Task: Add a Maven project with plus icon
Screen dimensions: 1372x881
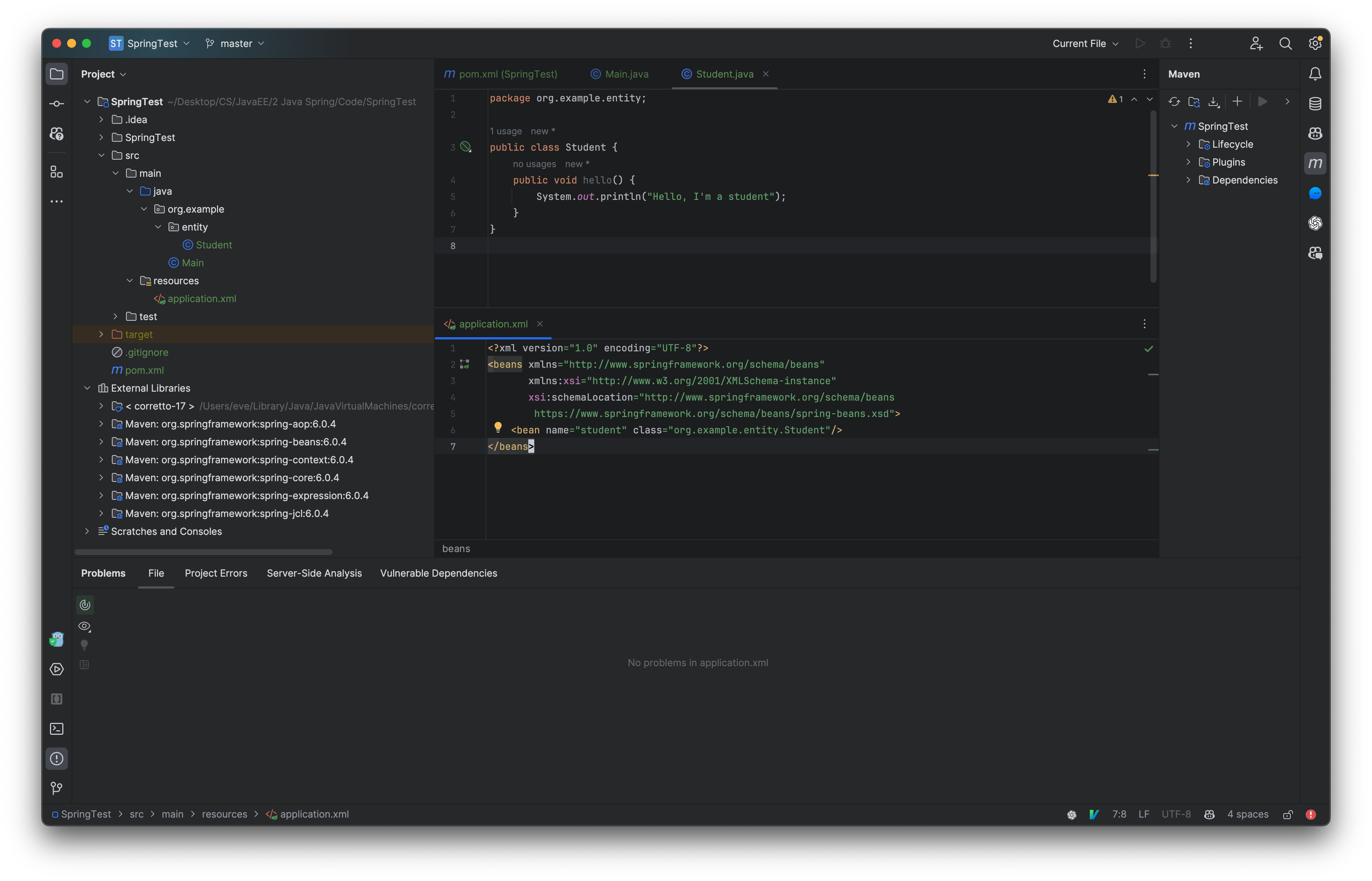Action: (x=1237, y=101)
